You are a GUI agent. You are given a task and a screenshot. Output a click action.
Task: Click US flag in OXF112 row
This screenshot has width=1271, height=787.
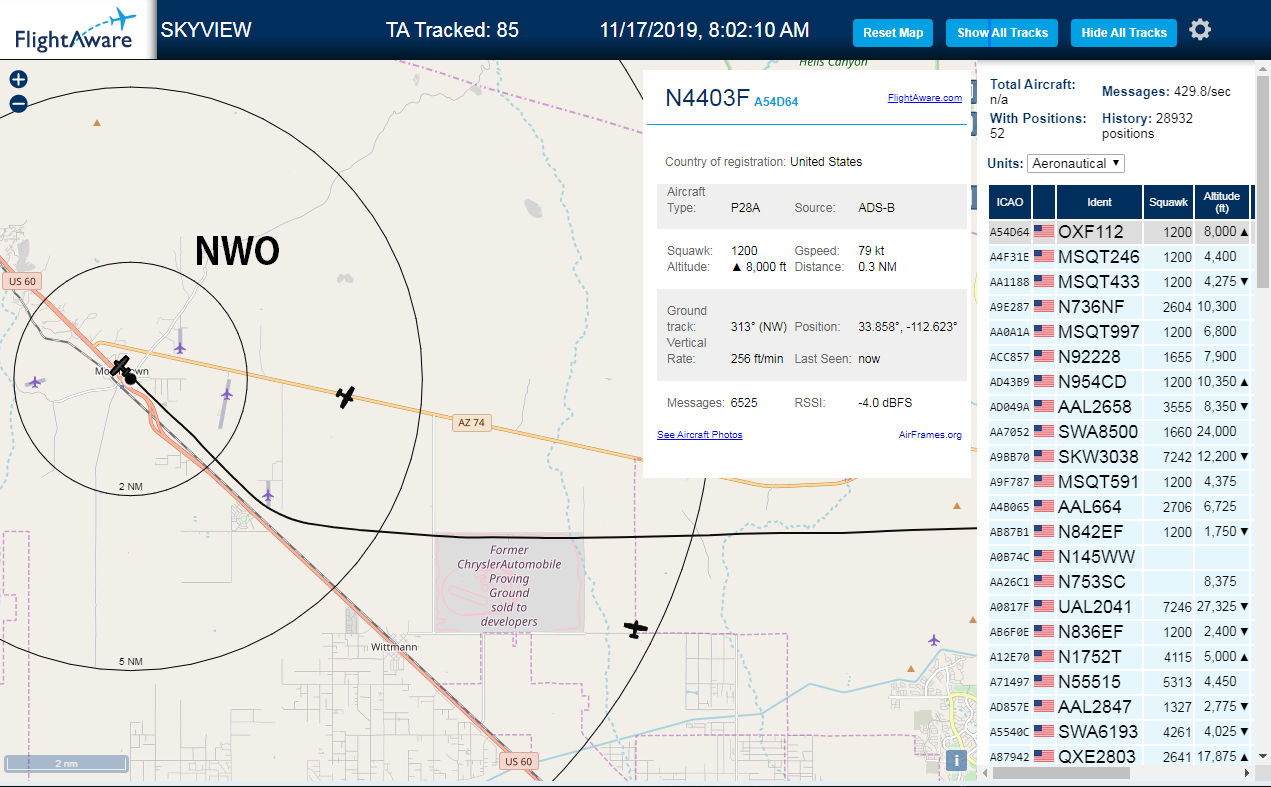1044,232
